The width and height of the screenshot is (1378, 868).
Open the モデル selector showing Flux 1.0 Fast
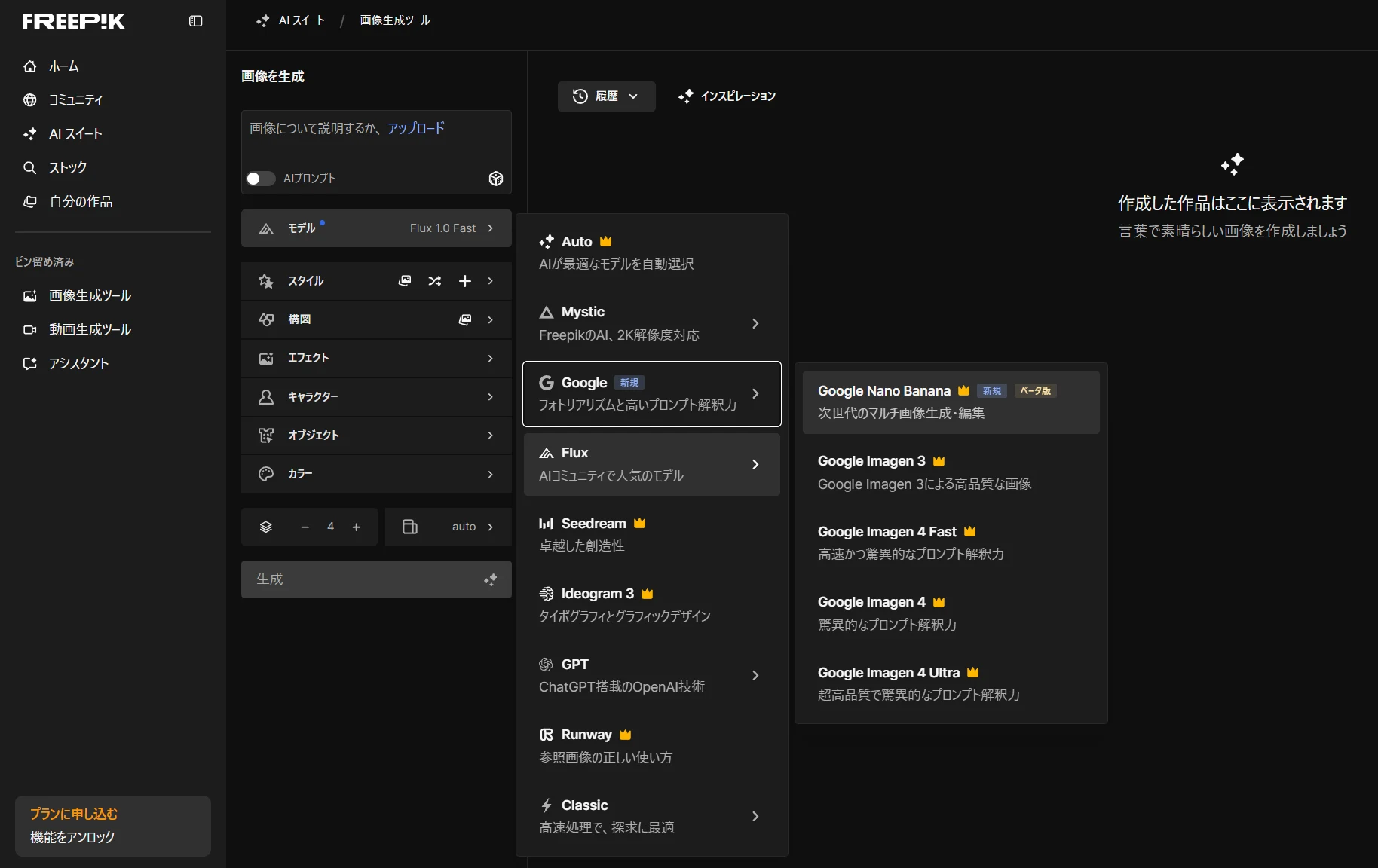coord(376,228)
